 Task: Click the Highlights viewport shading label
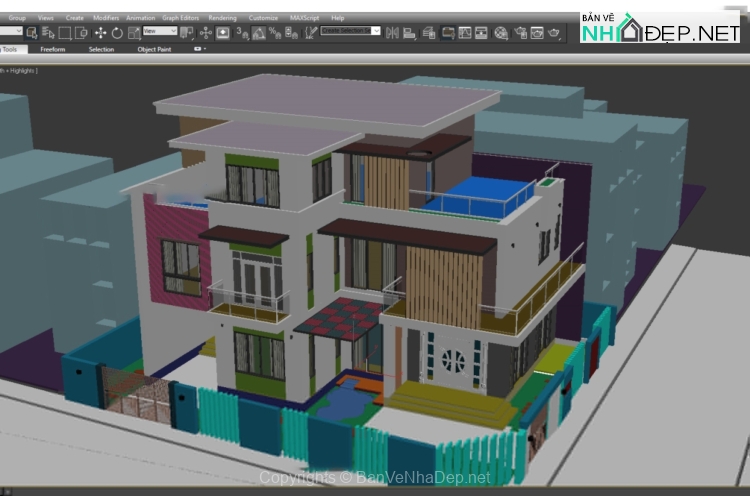[x=22, y=70]
